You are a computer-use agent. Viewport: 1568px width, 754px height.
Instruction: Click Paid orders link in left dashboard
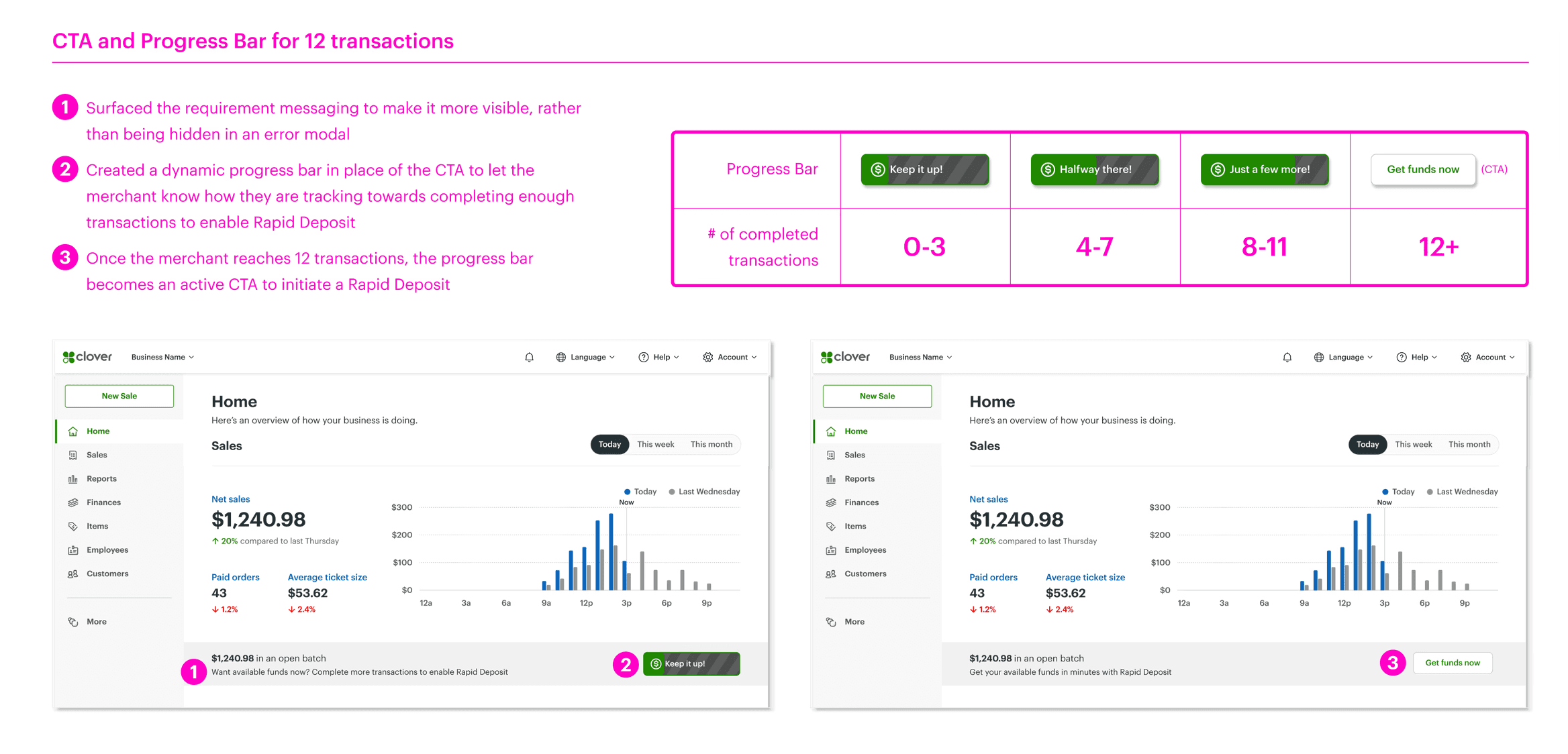tap(235, 578)
